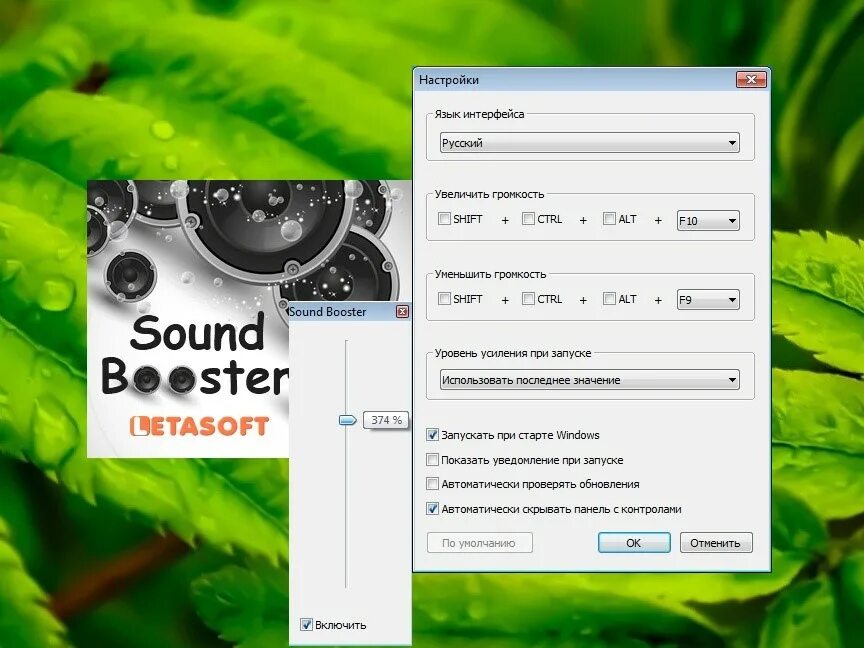
Task: Check SHIFT for Уменьшить громкость
Action: pos(444,299)
